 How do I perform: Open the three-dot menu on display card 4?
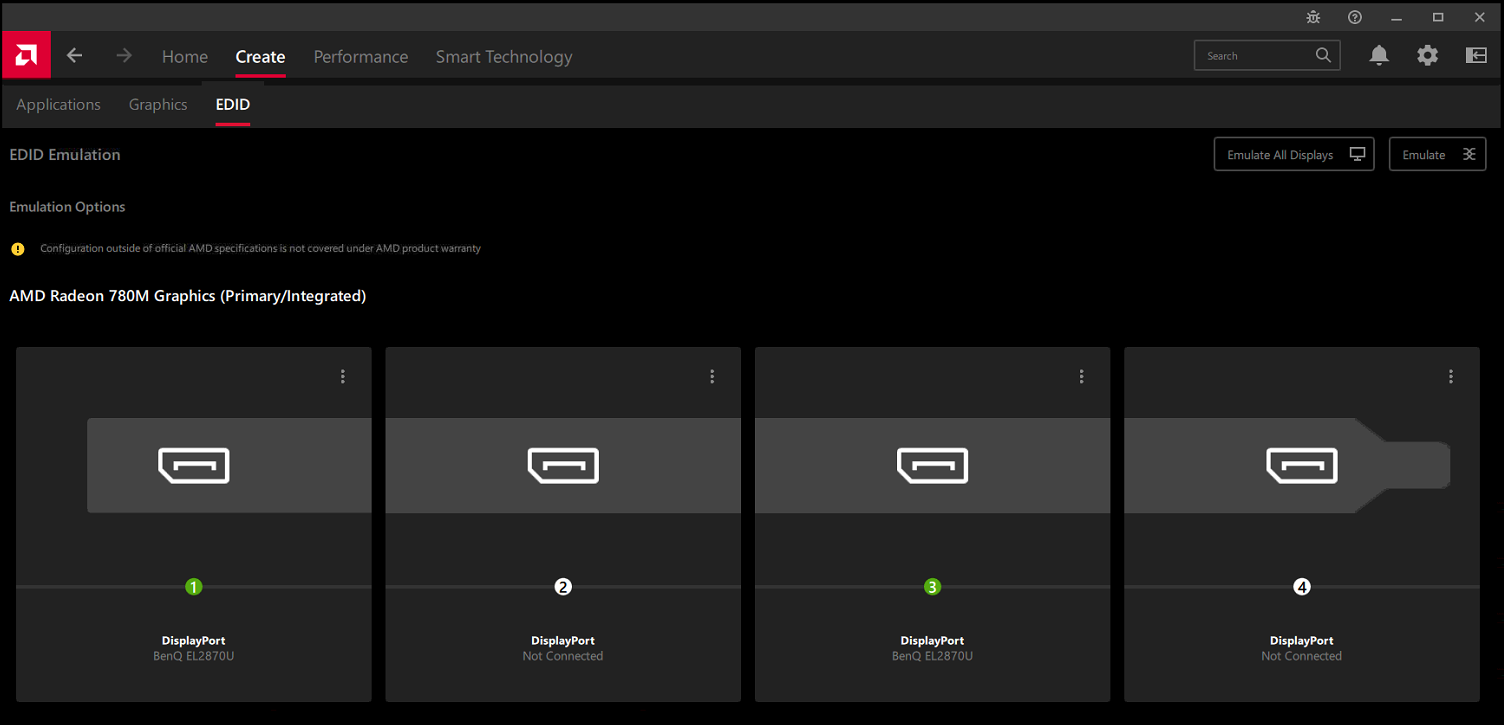(x=1451, y=377)
